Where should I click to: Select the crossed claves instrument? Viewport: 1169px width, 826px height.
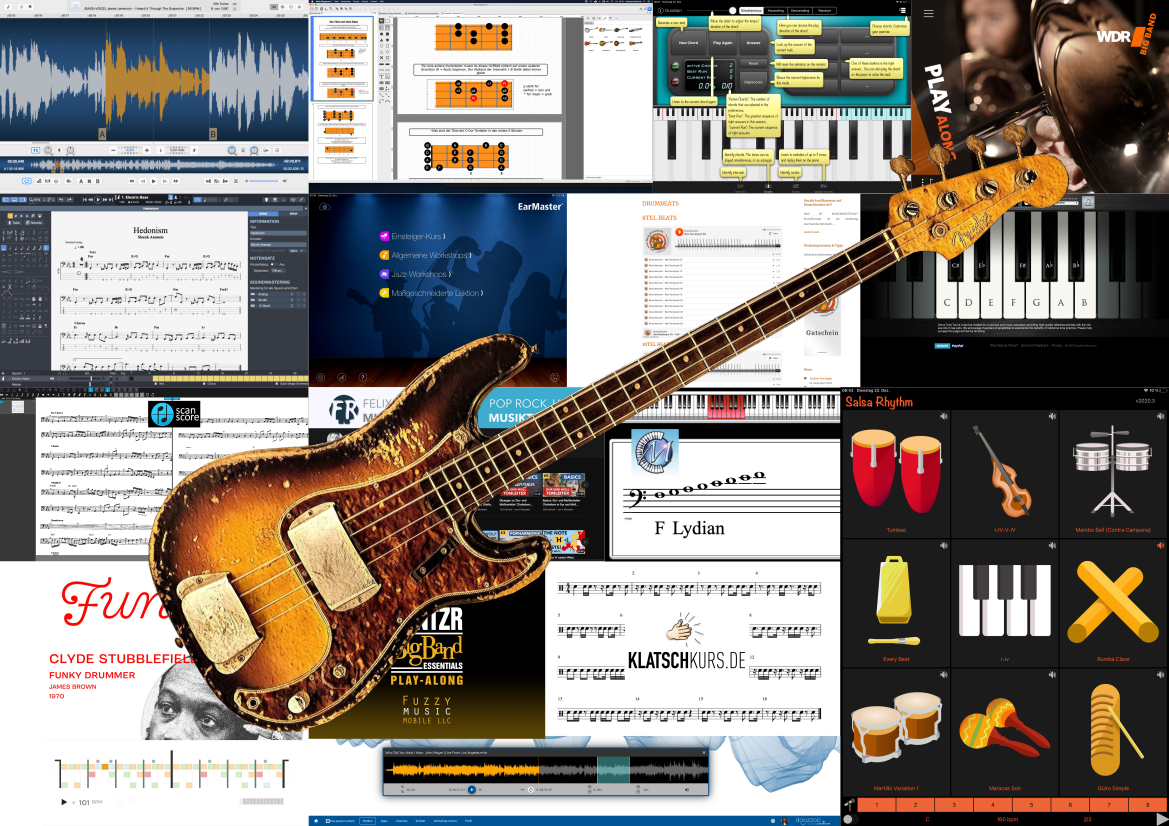1114,601
